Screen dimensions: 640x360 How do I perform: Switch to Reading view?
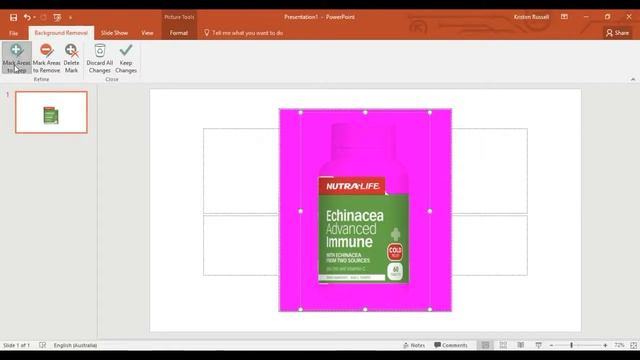tap(520, 345)
